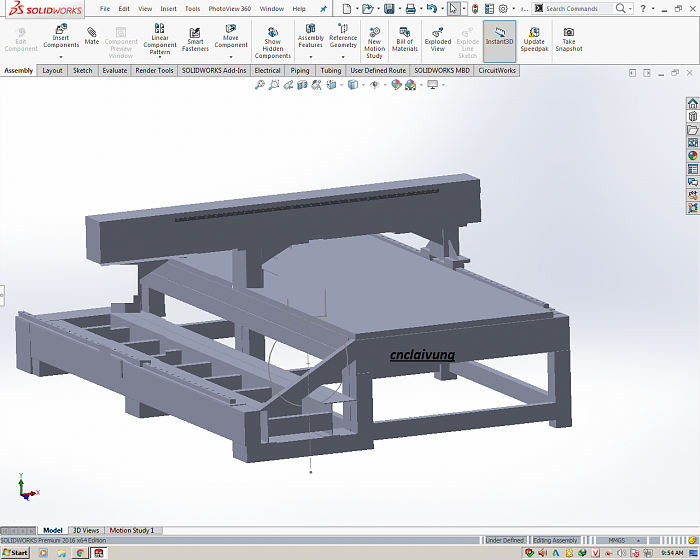Viewport: 700px width, 560px height.
Task: Click Previous View icon
Action: pos(288,85)
